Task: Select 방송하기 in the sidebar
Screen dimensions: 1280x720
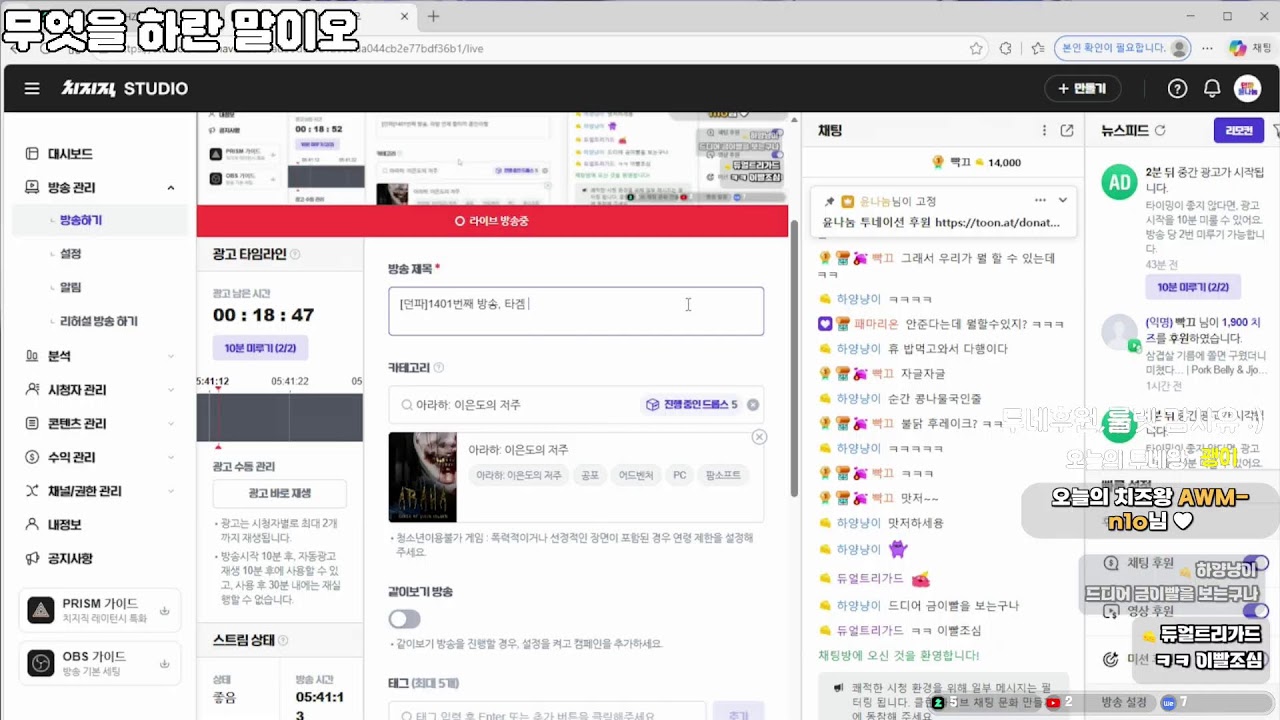Action: 98,220
